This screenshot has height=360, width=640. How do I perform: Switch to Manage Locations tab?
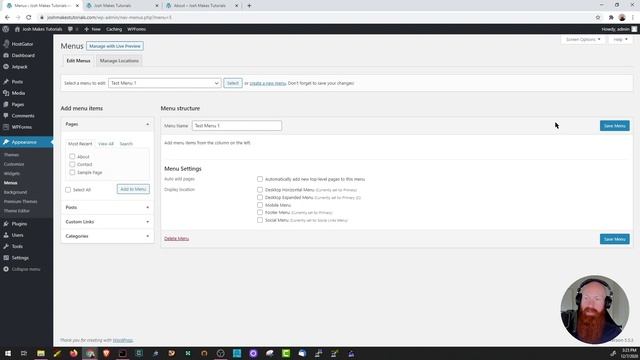(119, 61)
